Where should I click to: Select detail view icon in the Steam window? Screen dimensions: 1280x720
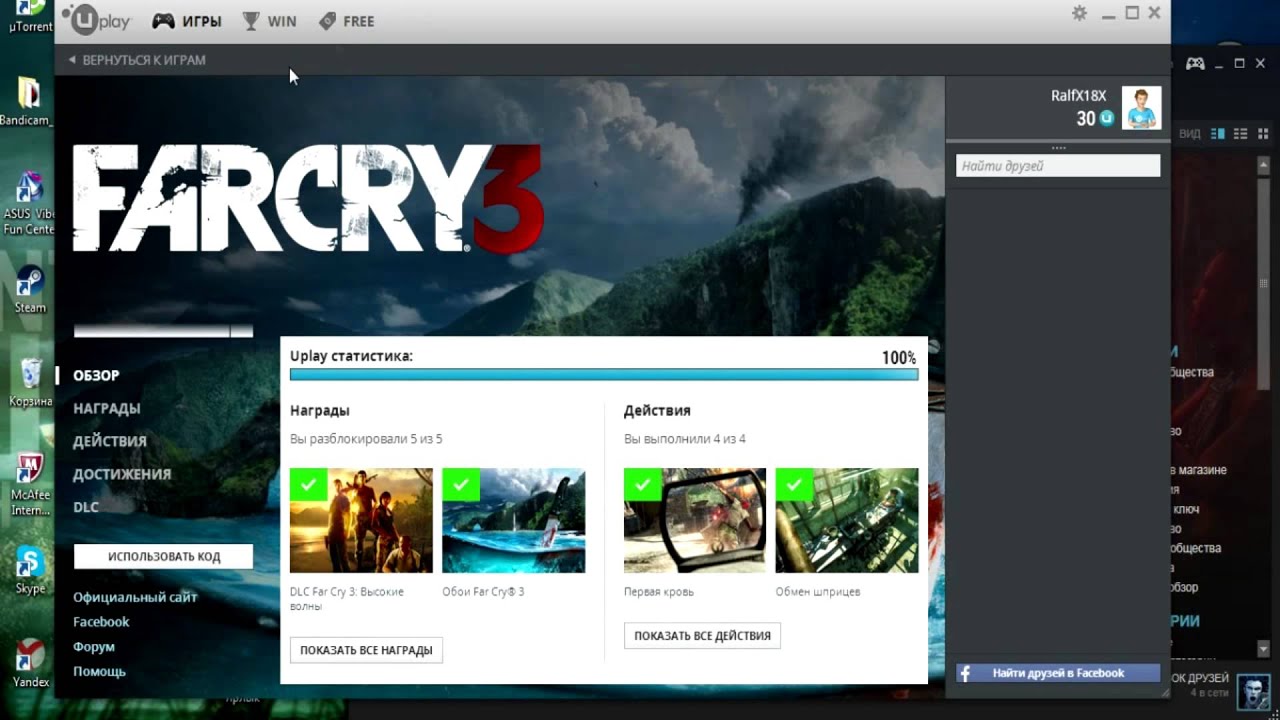click(x=1217, y=133)
